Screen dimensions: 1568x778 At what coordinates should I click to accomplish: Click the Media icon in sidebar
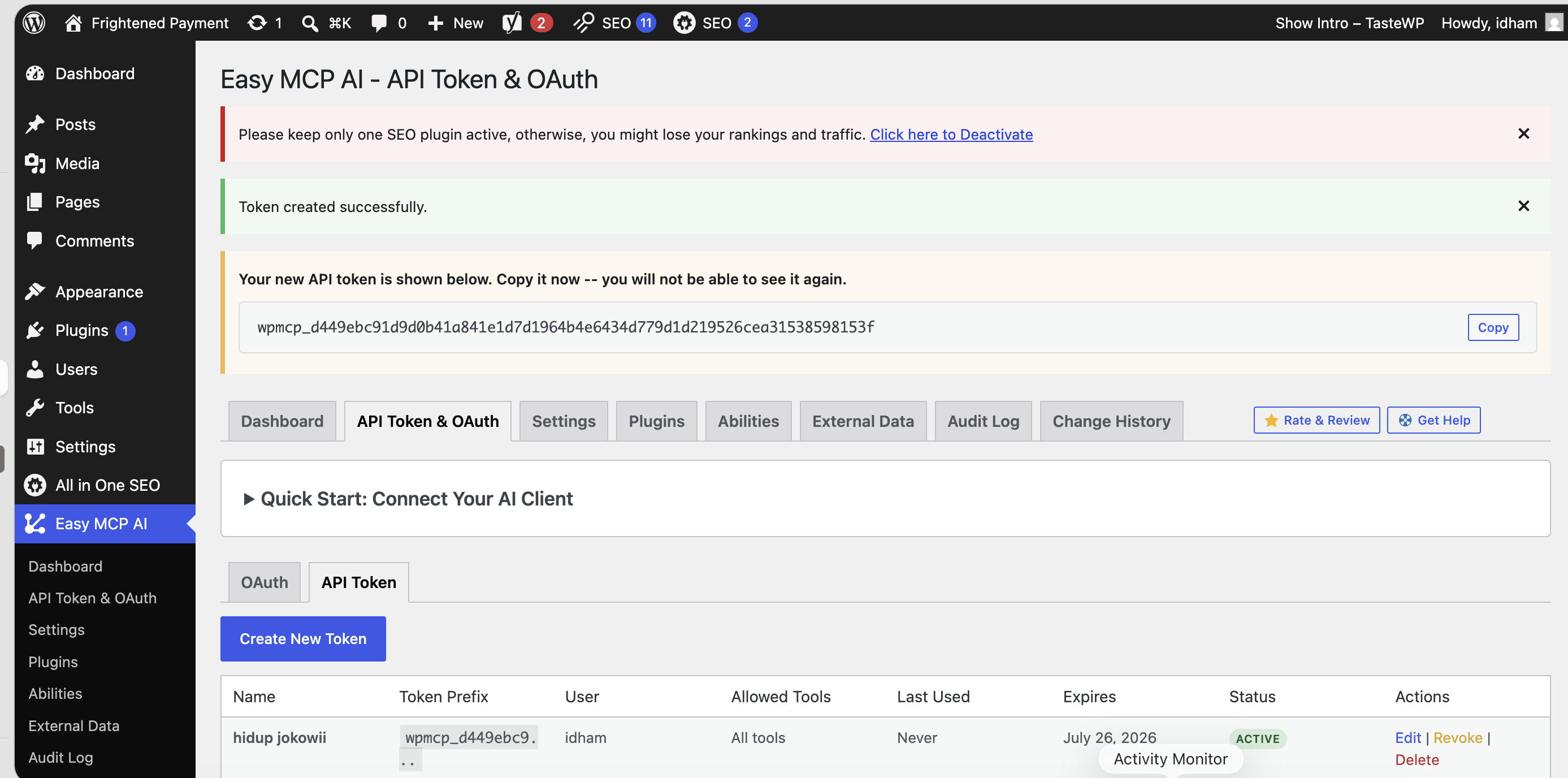(x=35, y=163)
